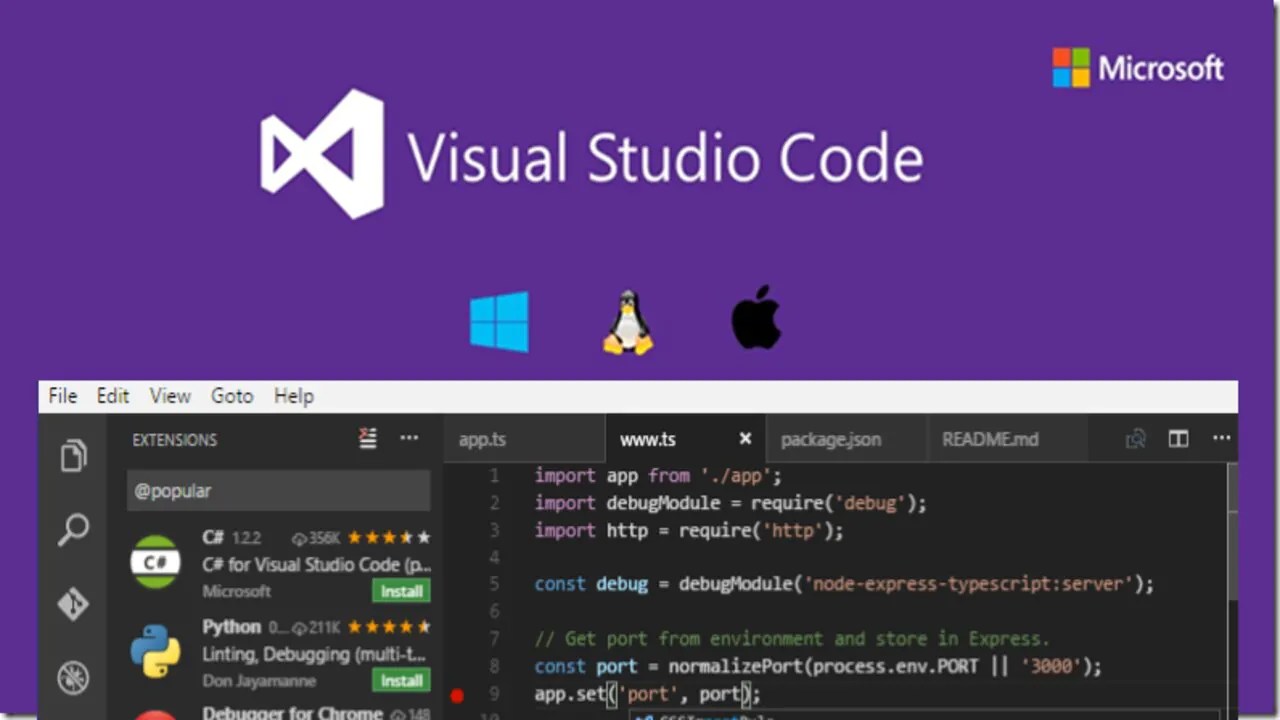The height and width of the screenshot is (720, 1280).
Task: Click the sort order icon in Extensions panel
Action: 367,438
